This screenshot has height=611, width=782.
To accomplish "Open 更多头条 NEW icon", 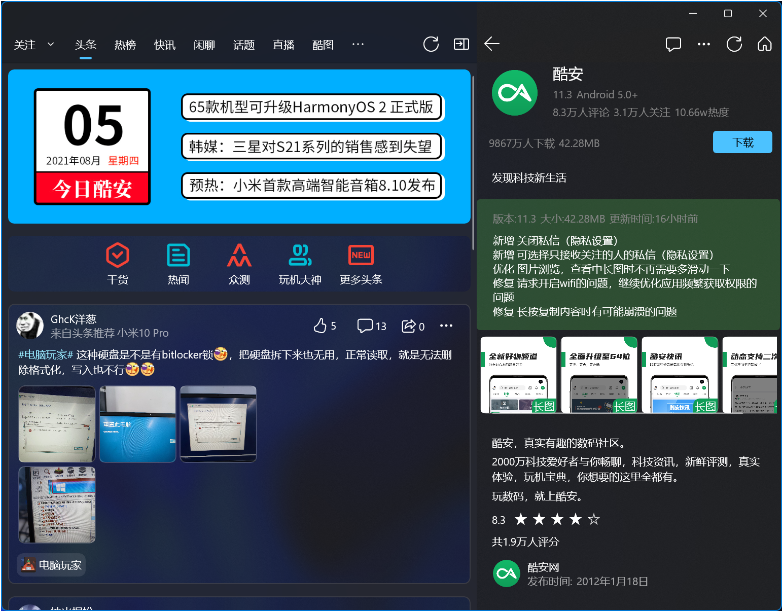I will 361,264.
